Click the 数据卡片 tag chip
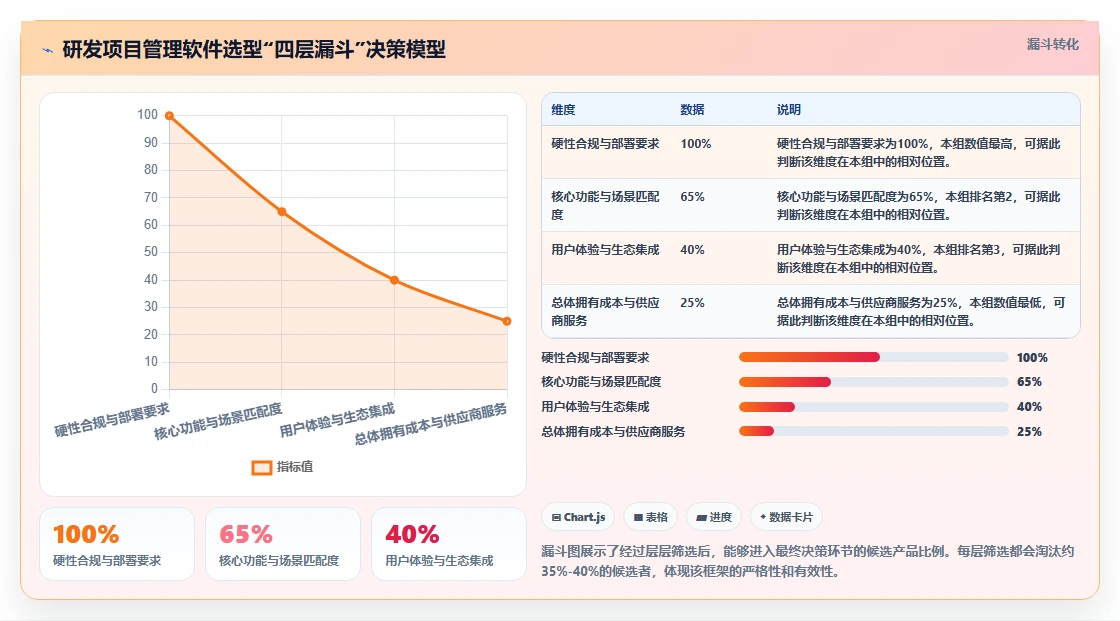 click(x=786, y=517)
